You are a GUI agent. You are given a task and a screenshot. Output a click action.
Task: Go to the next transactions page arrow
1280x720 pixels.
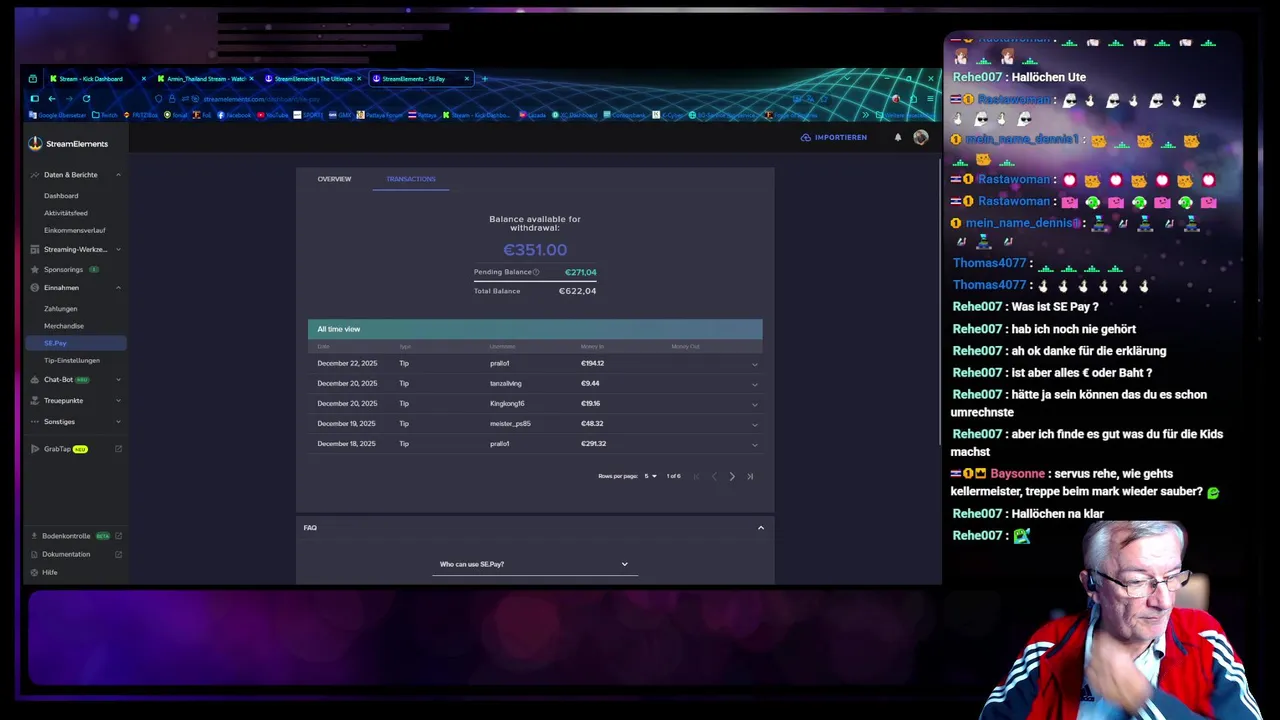point(732,476)
